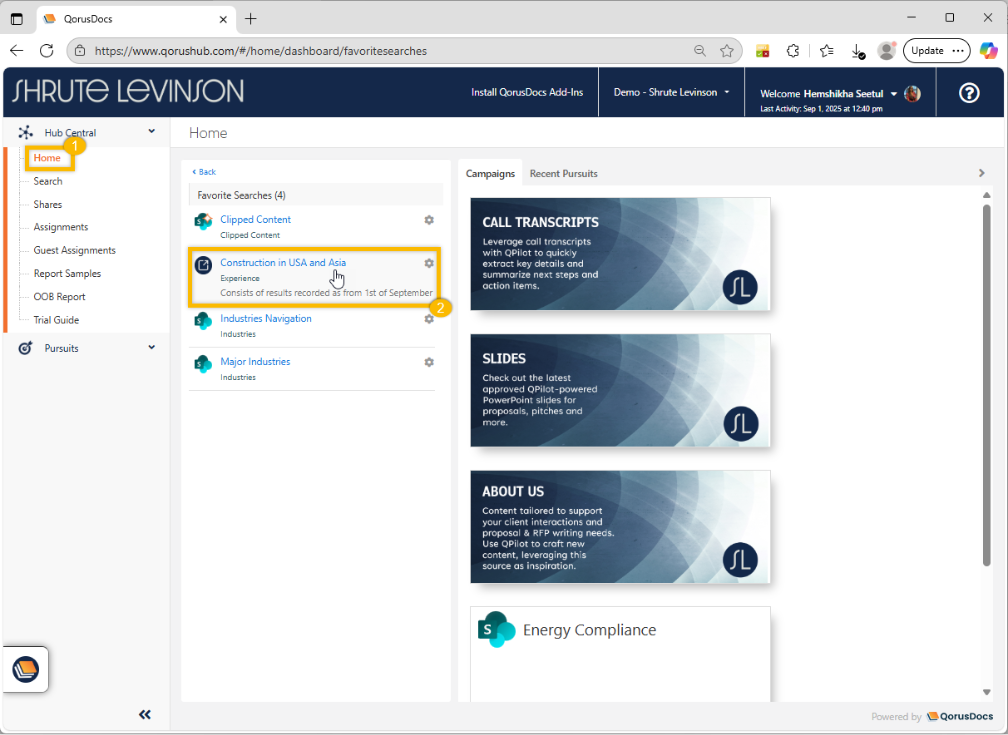Open the Call Transcripts campaign card
Viewport: 1008px width, 735px height.
(x=620, y=254)
